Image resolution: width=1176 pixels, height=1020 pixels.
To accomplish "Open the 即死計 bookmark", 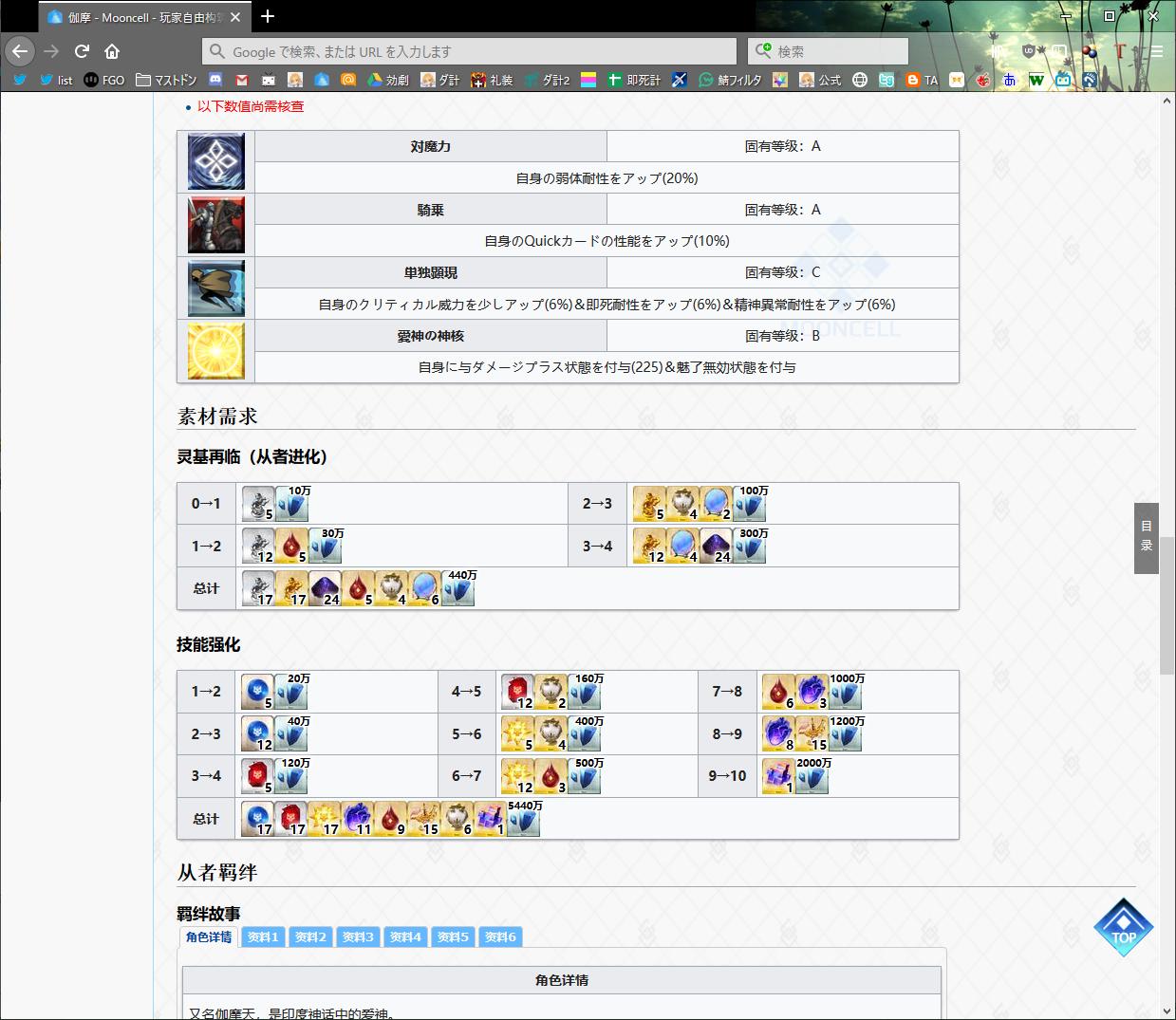I will pos(634,80).
